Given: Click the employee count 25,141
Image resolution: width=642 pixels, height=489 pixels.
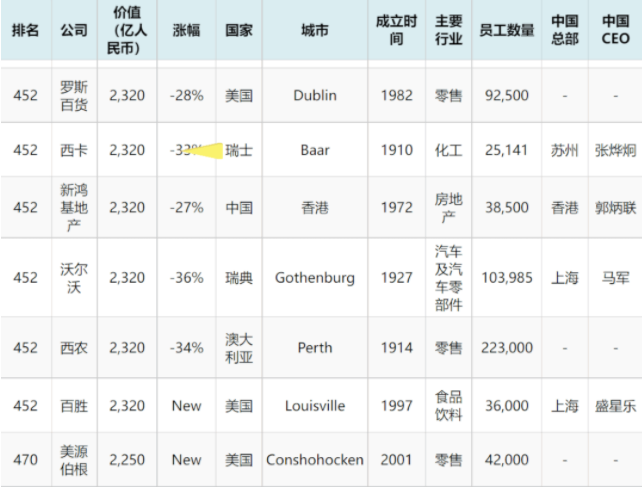Looking at the screenshot, I should [x=507, y=150].
